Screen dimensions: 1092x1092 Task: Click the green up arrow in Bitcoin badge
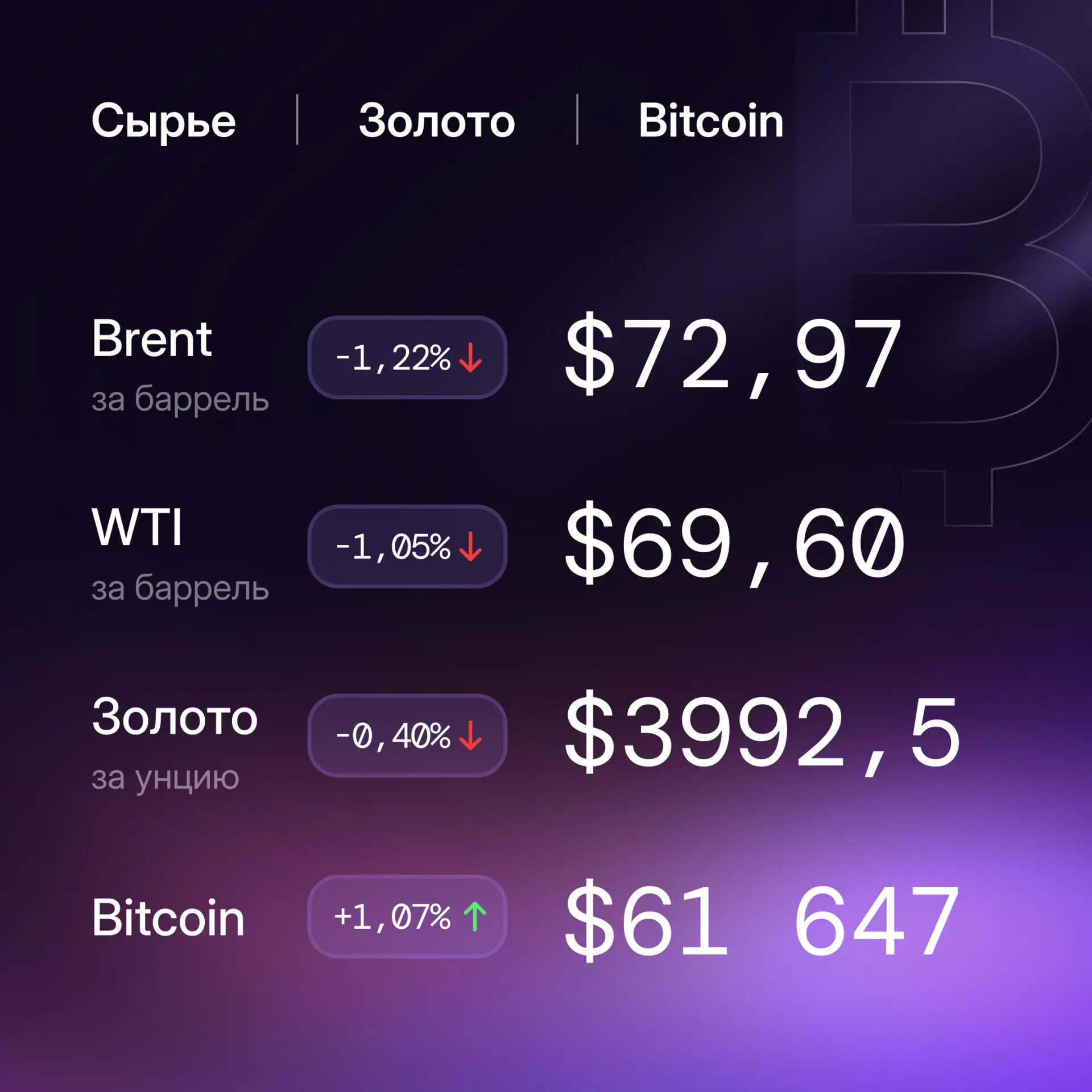tap(475, 917)
